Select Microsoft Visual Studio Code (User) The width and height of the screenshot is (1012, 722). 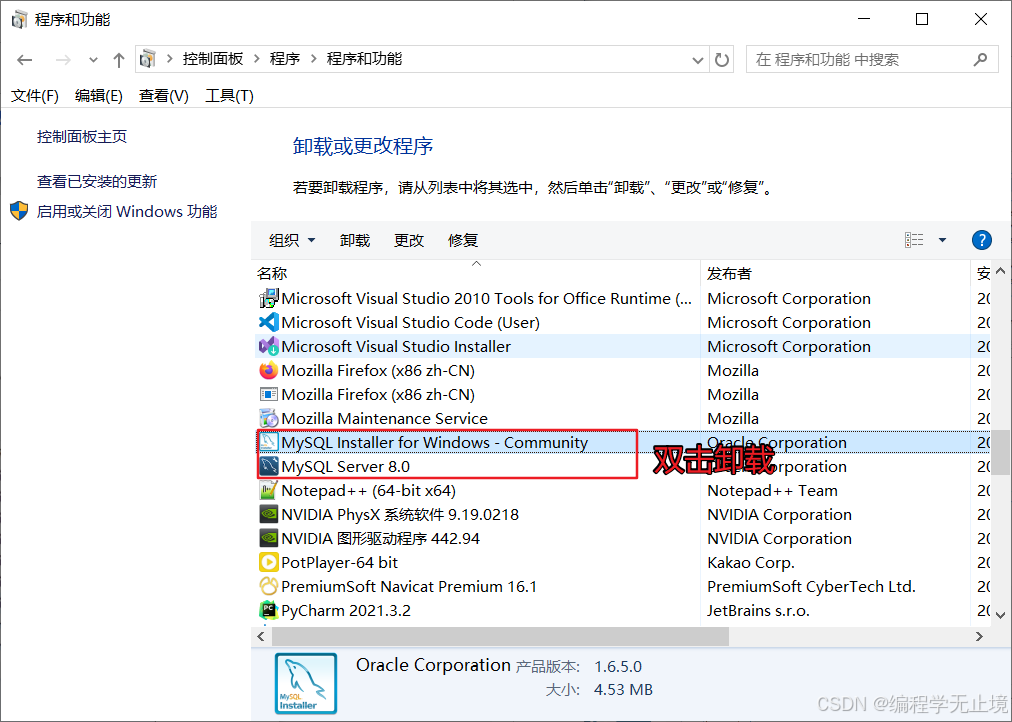pyautogui.click(x=623, y=323)
